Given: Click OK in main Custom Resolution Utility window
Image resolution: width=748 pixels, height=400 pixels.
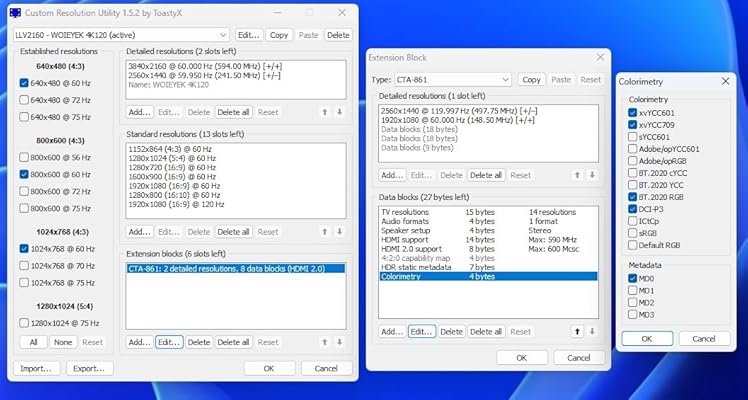Looking at the screenshot, I should 269,368.
